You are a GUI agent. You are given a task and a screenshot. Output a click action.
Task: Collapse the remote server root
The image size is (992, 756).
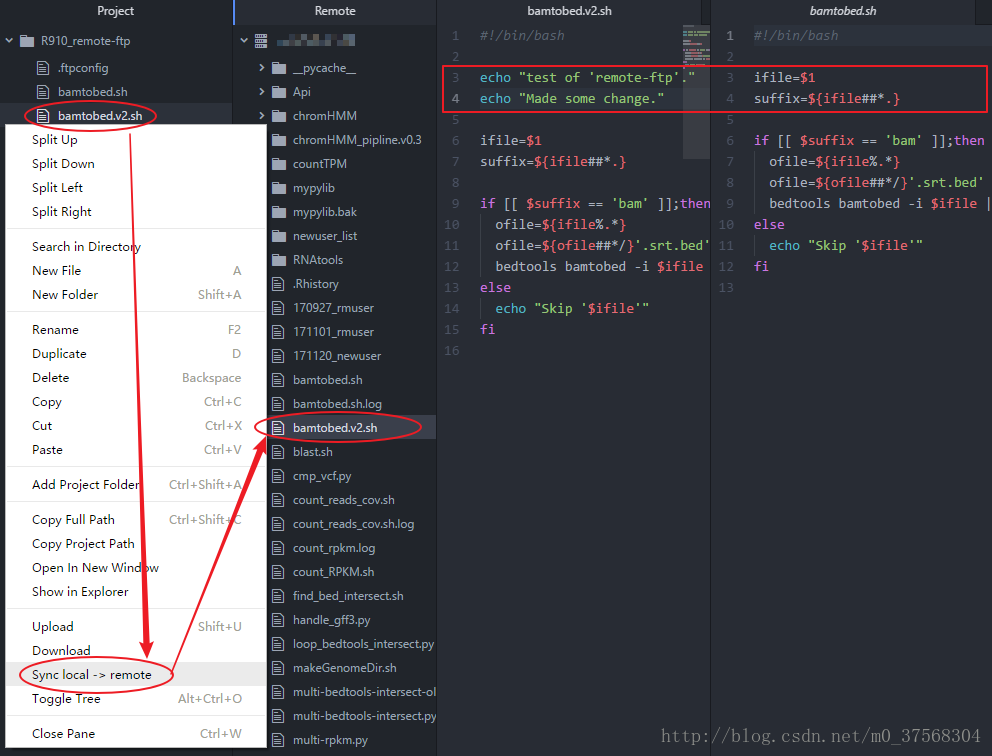244,40
